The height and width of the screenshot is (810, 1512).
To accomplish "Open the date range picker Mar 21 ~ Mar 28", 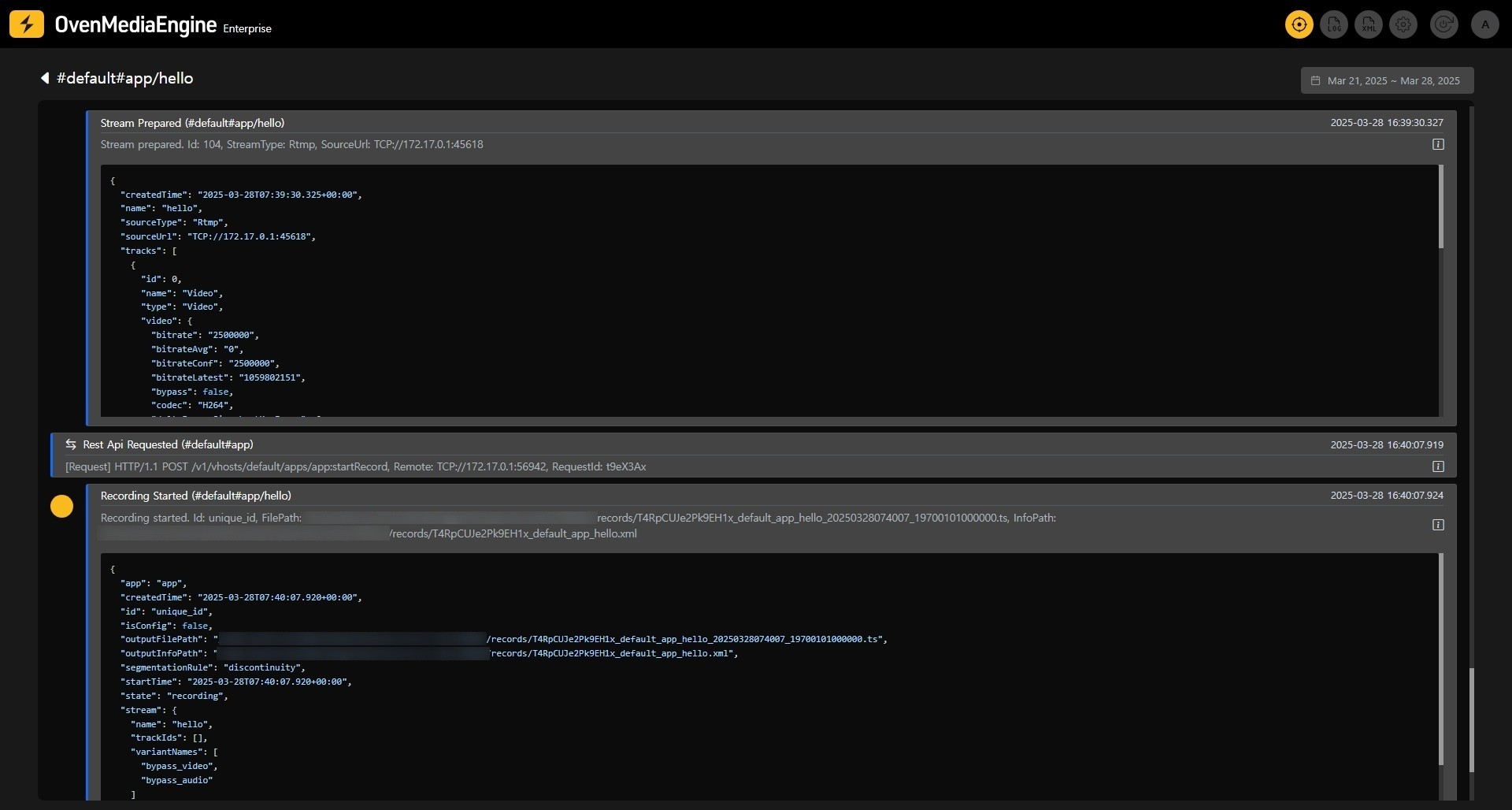I will point(1387,80).
